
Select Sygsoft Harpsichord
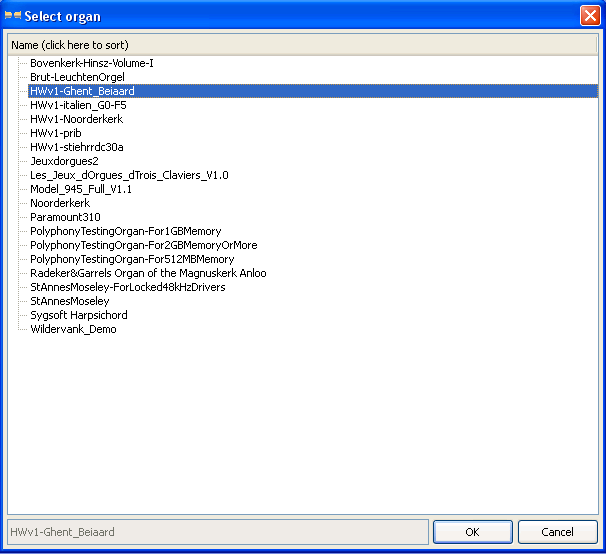pos(79,315)
